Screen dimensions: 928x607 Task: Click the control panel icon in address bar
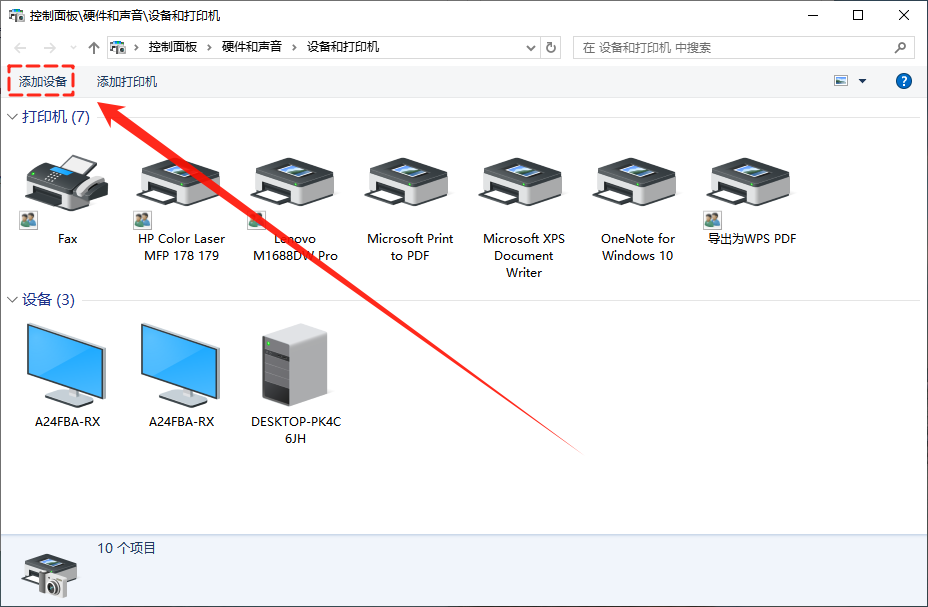(x=118, y=47)
